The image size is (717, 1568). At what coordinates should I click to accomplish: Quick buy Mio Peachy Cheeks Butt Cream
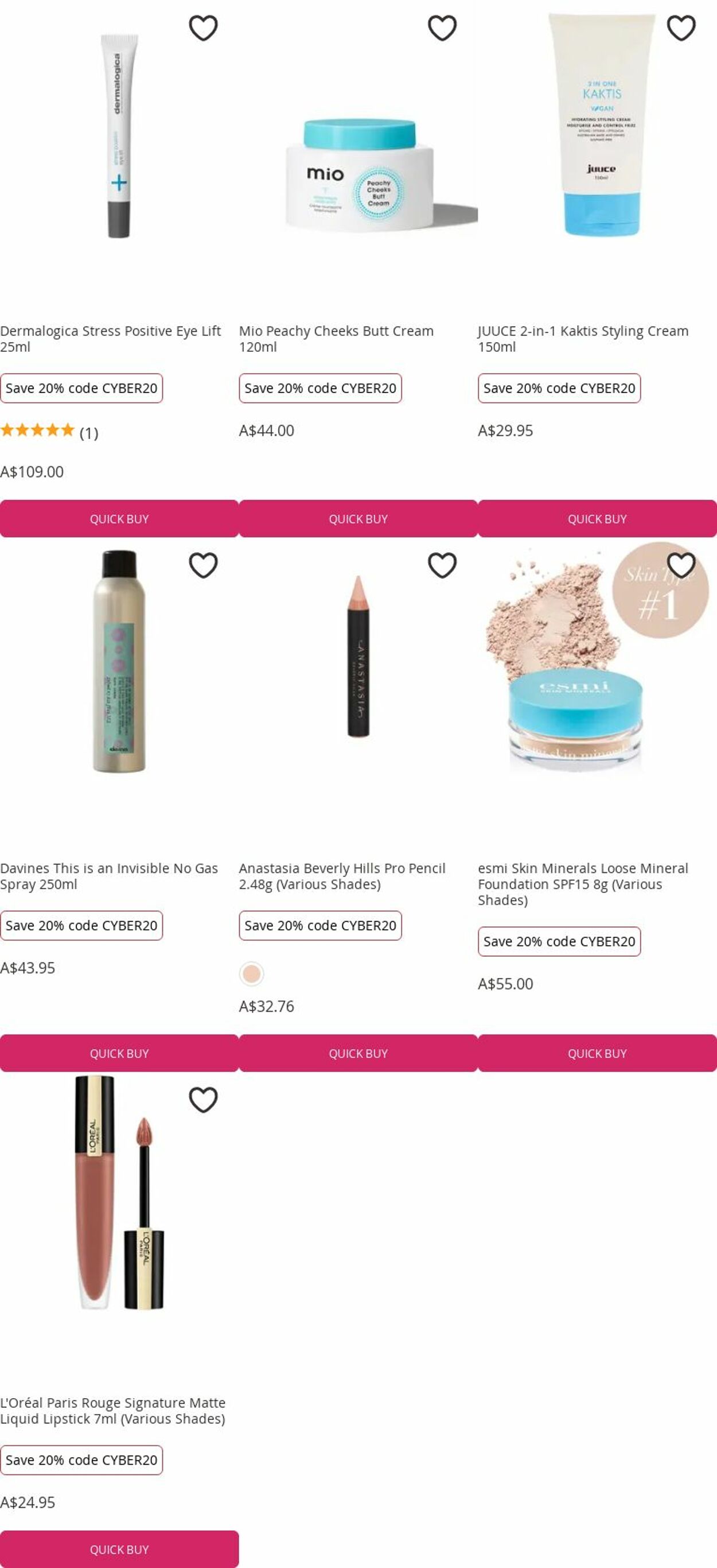coord(358,519)
